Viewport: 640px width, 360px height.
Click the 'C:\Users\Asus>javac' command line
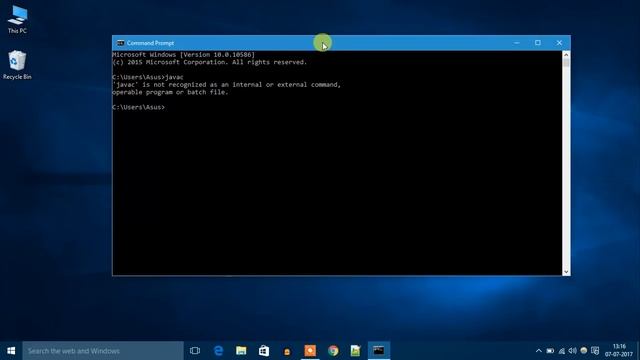(148, 77)
